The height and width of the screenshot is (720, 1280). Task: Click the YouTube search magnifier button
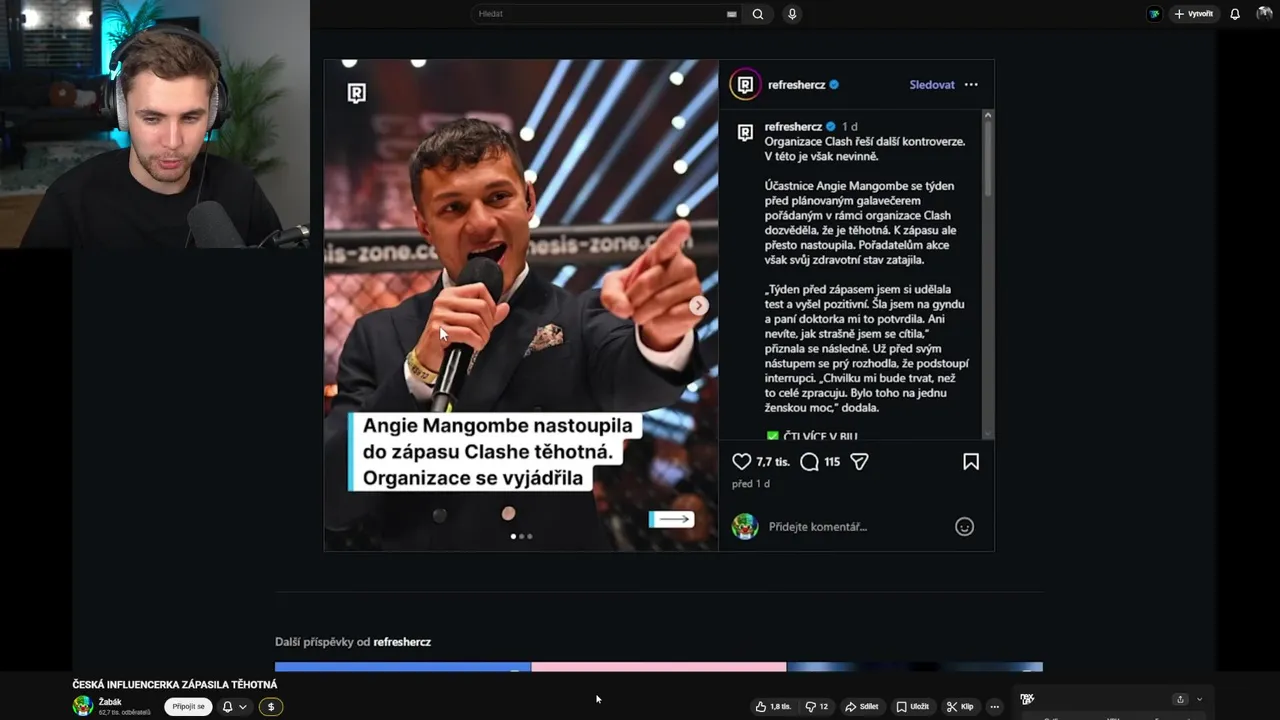758,14
